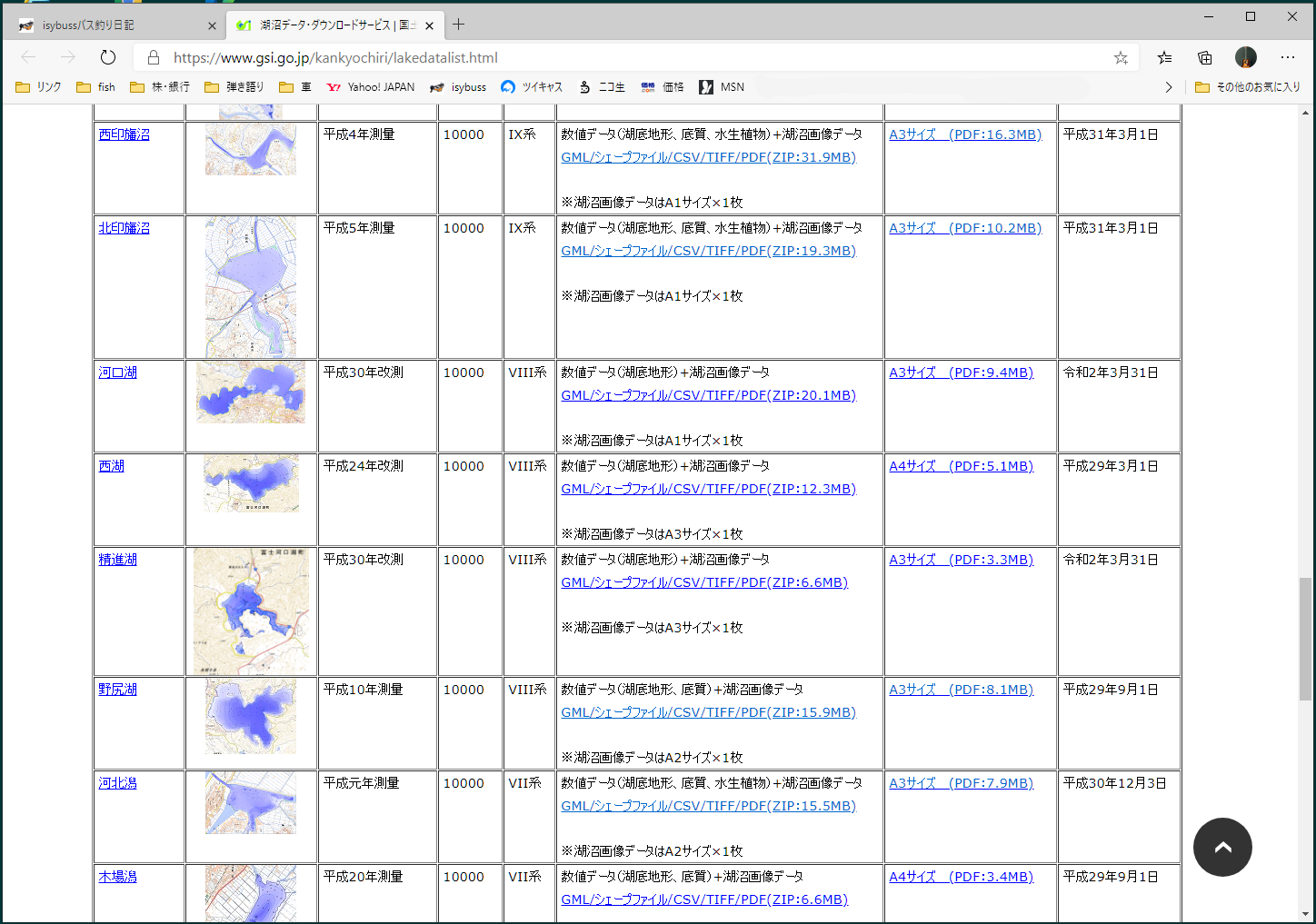This screenshot has width=1316, height=924.
Task: Open the 野尻湖 lake link
Action: [118, 690]
